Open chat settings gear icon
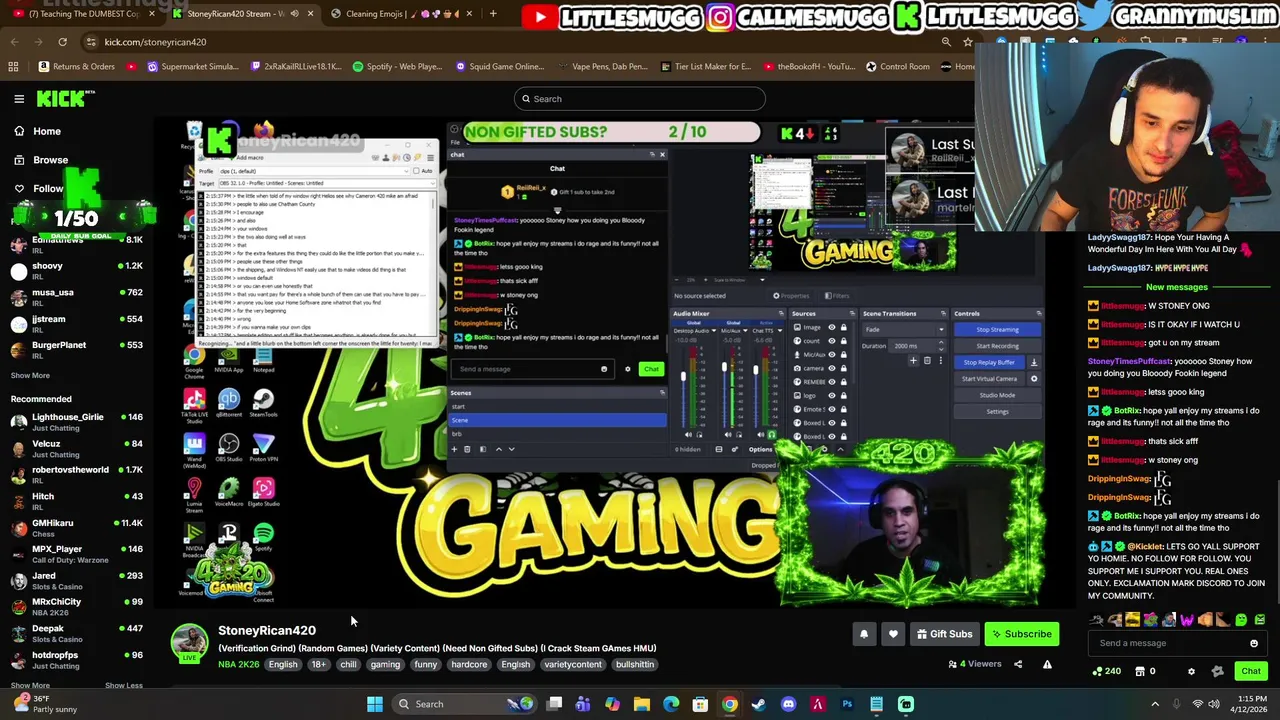The width and height of the screenshot is (1280, 720). 1191,671
